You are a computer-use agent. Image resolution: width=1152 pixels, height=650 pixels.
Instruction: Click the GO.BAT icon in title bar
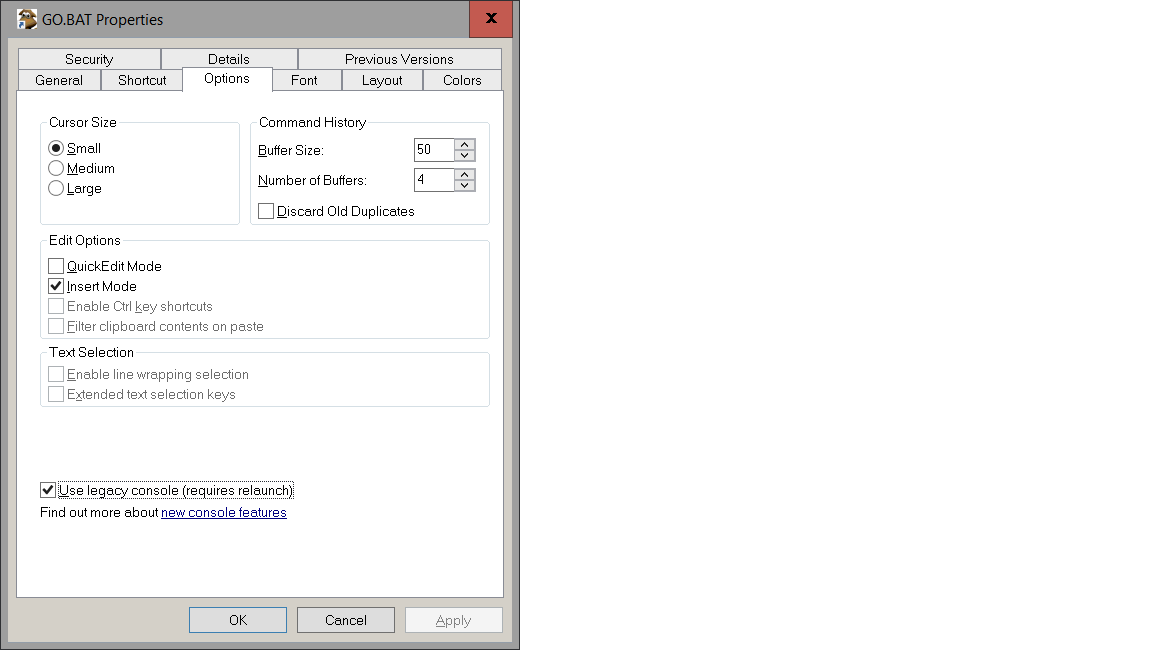click(x=27, y=19)
